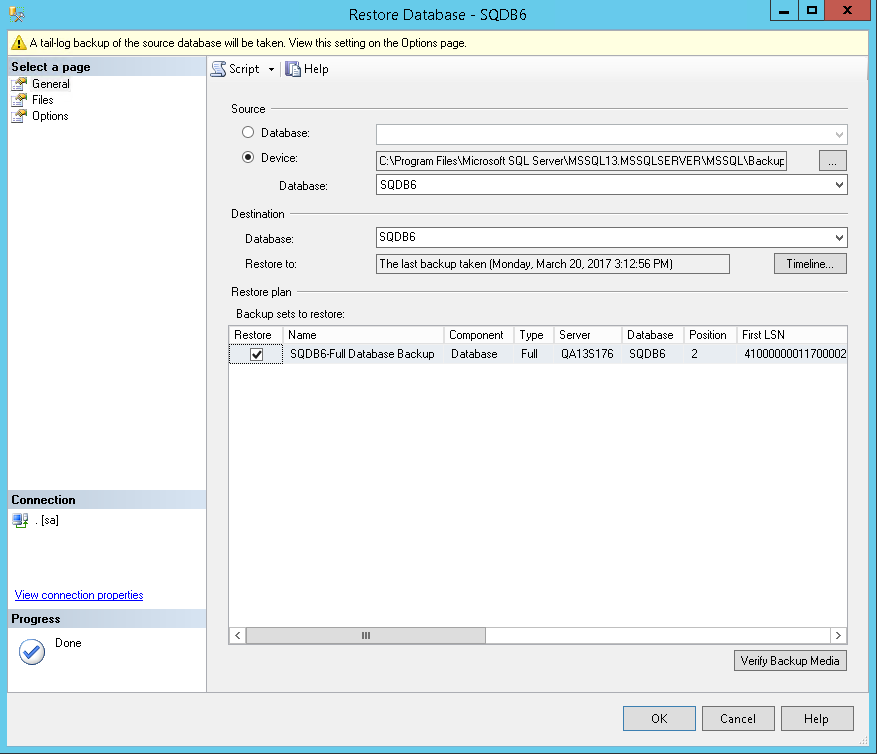Select the sa server connection icon
The image size is (877, 754).
(21, 520)
